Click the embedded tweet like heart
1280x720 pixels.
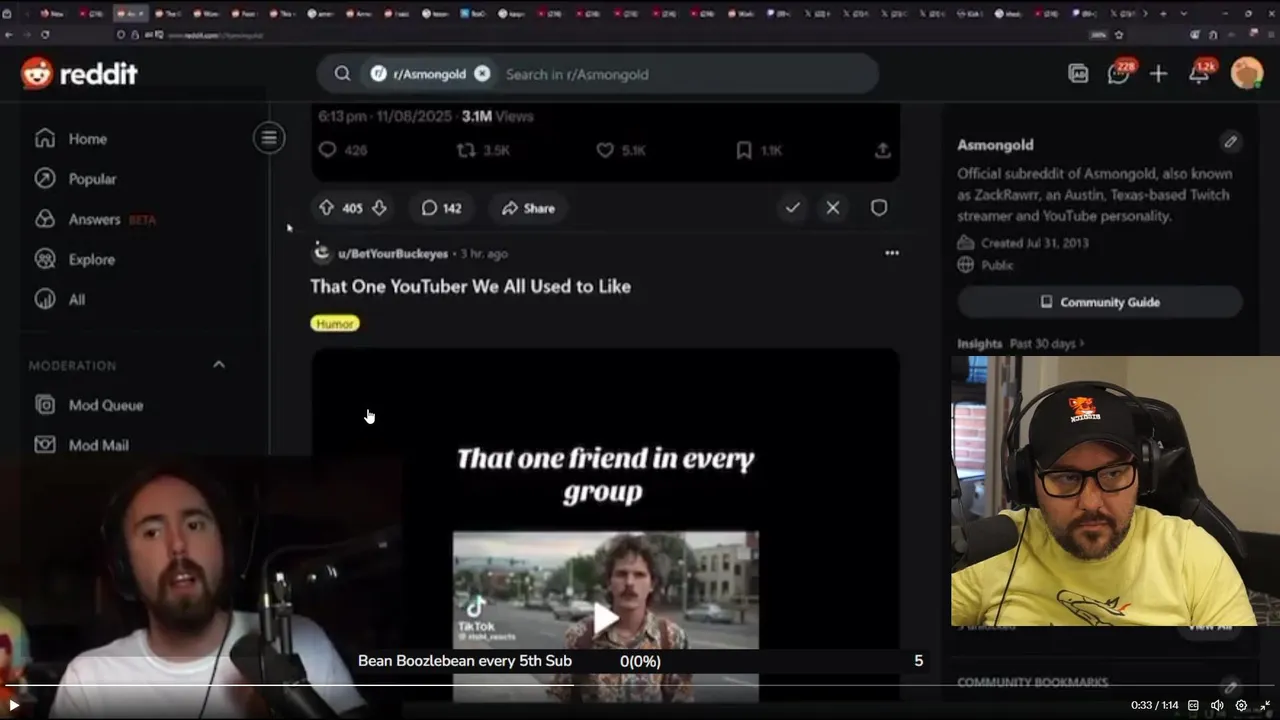pyautogui.click(x=604, y=150)
